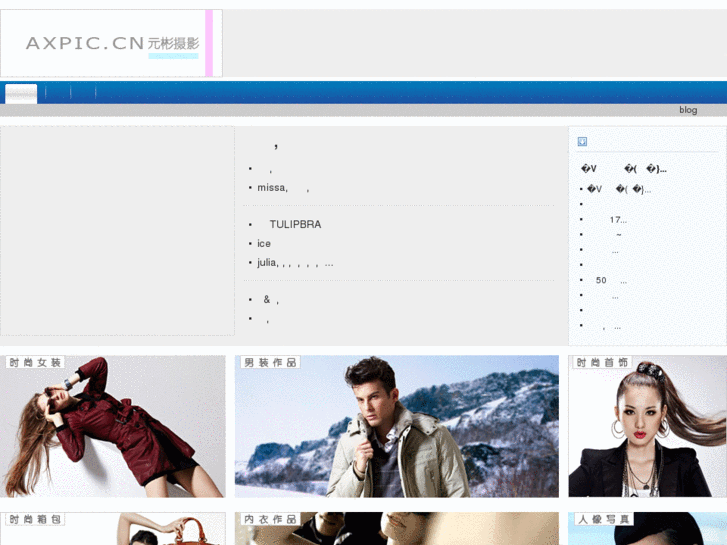Open the 时尚首饰 ponytail model thumbnail
Image resolution: width=727 pixels, height=545 pixels.
pyautogui.click(x=648, y=426)
